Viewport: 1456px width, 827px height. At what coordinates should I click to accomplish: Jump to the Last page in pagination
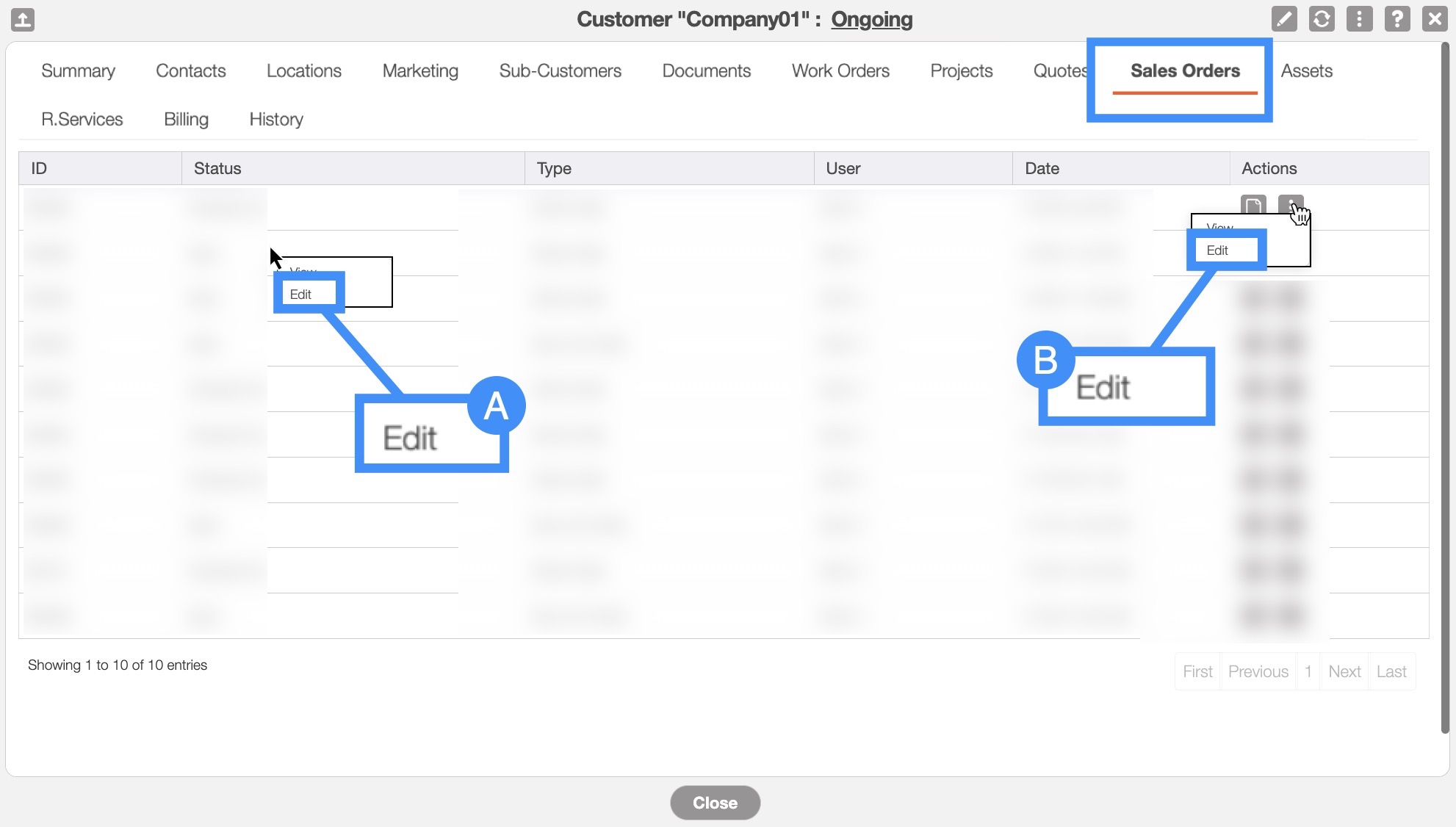coord(1391,671)
